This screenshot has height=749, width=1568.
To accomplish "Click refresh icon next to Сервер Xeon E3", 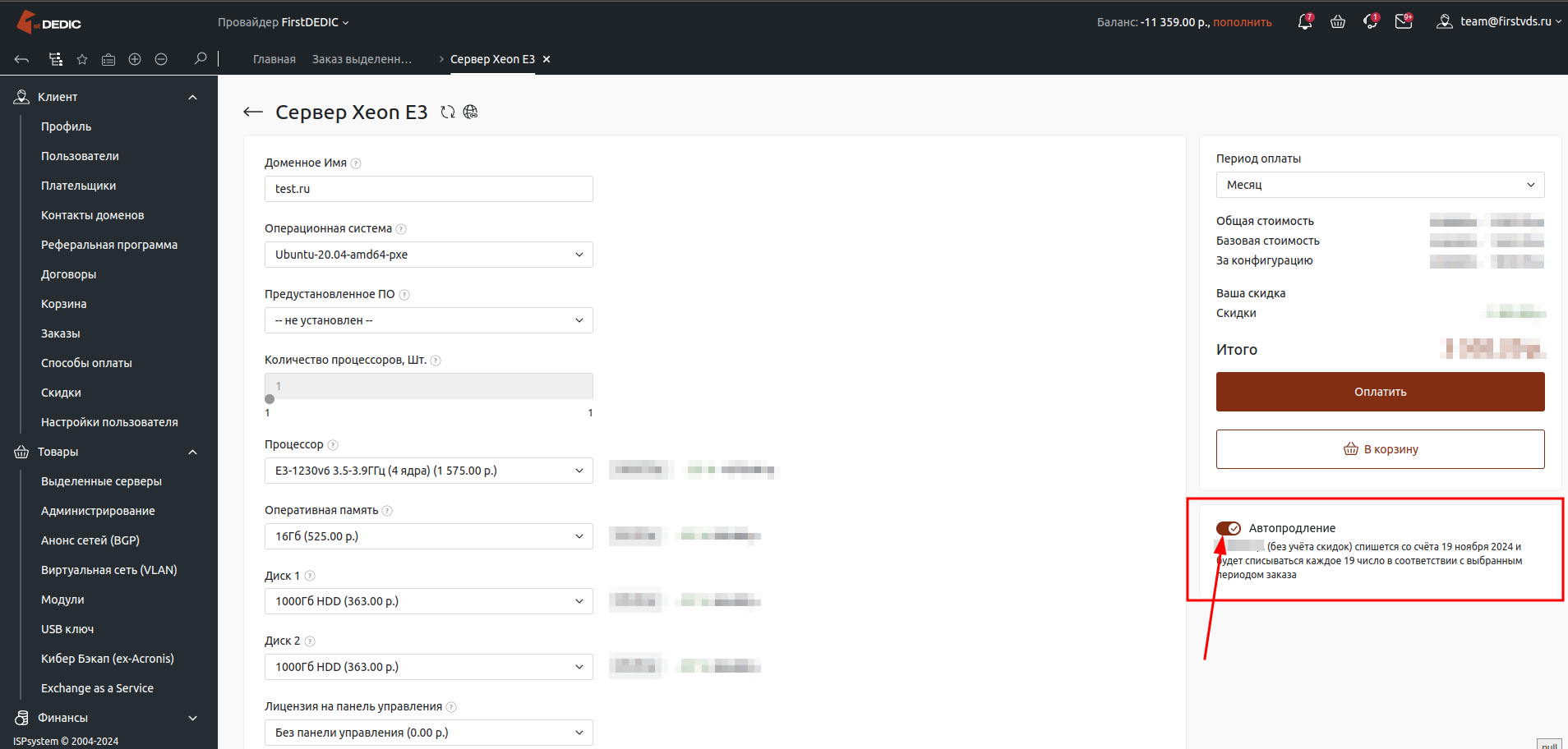I will pyautogui.click(x=448, y=113).
